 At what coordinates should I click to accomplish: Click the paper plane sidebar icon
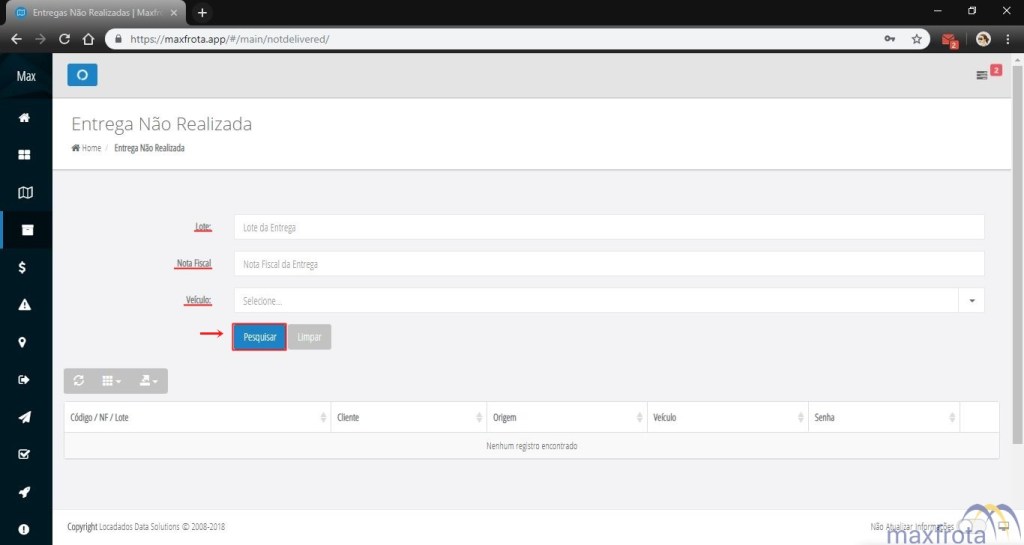[x=25, y=417]
